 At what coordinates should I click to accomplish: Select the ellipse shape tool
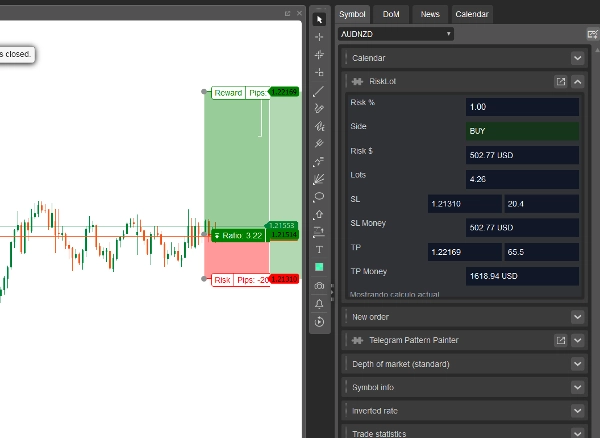click(x=319, y=197)
